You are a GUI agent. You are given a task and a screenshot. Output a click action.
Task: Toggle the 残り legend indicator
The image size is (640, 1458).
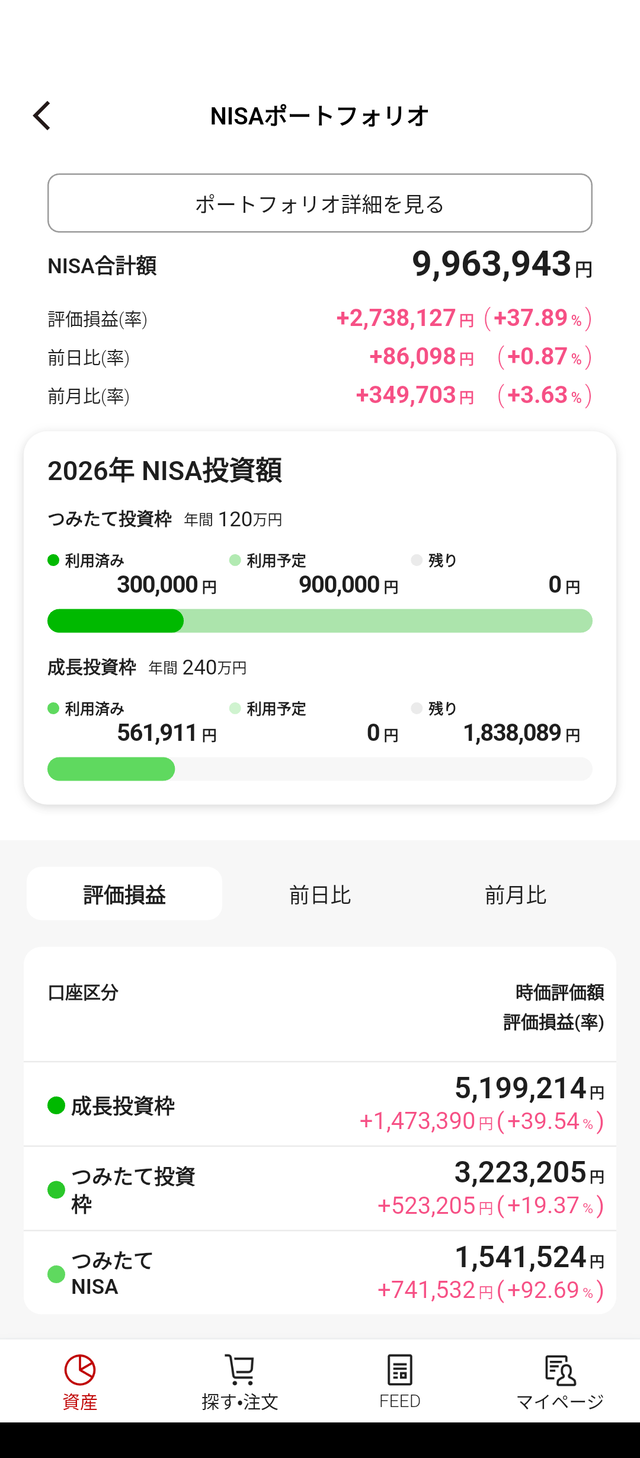(415, 560)
